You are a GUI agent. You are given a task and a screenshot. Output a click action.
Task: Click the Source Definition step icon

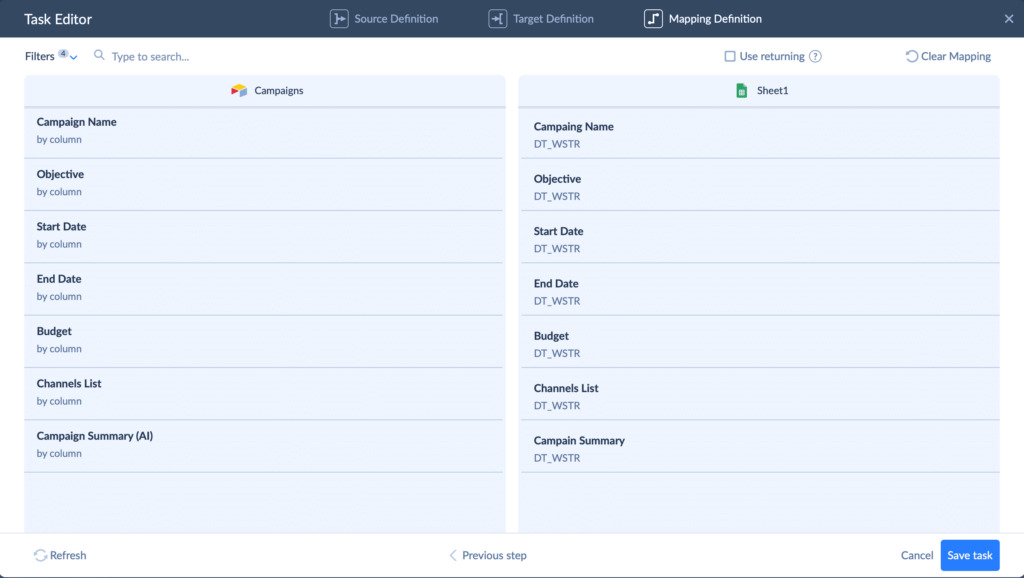[339, 19]
